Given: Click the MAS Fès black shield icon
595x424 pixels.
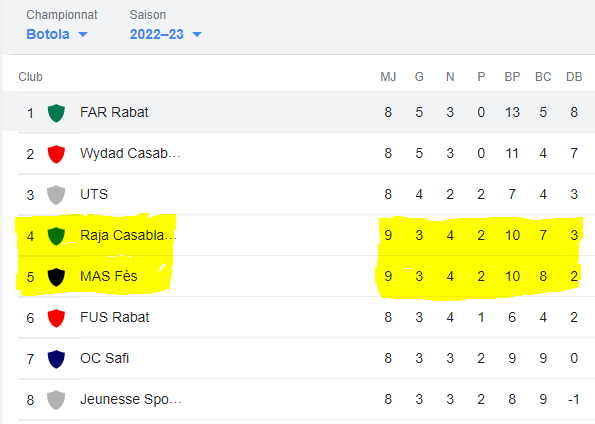Looking at the screenshot, I should click(56, 277).
